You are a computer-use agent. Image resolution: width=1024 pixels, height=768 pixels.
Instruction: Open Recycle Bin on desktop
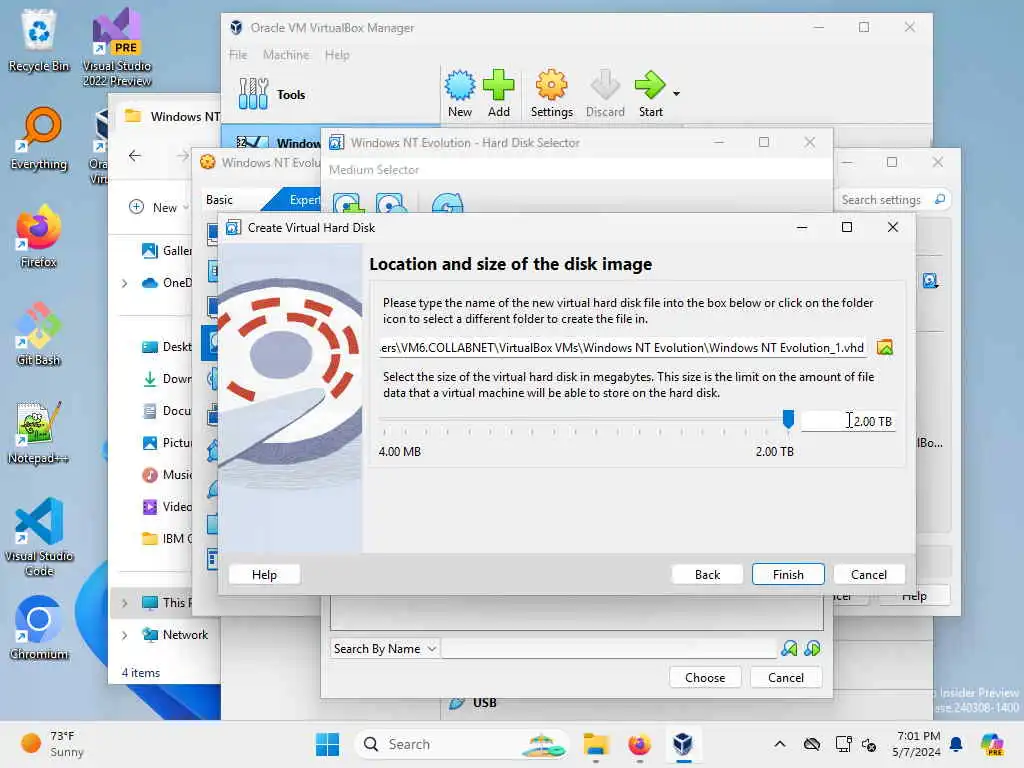click(x=39, y=40)
